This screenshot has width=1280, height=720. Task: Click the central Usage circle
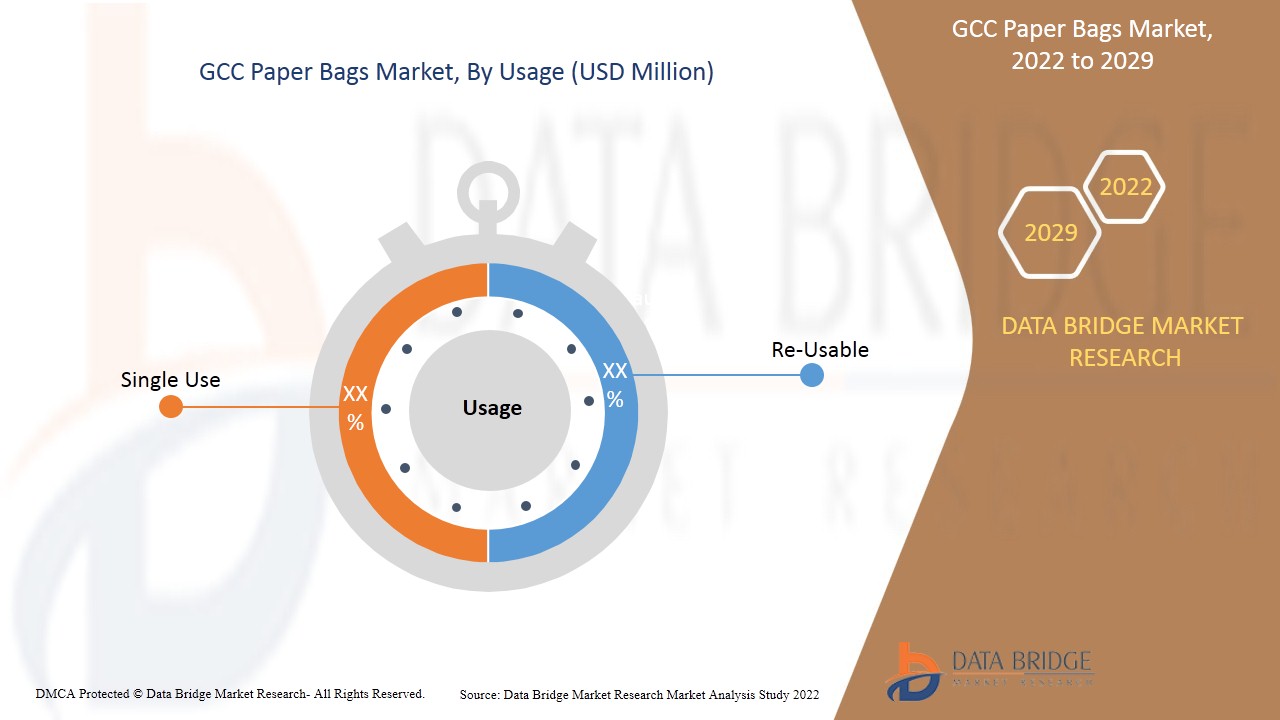(x=491, y=408)
